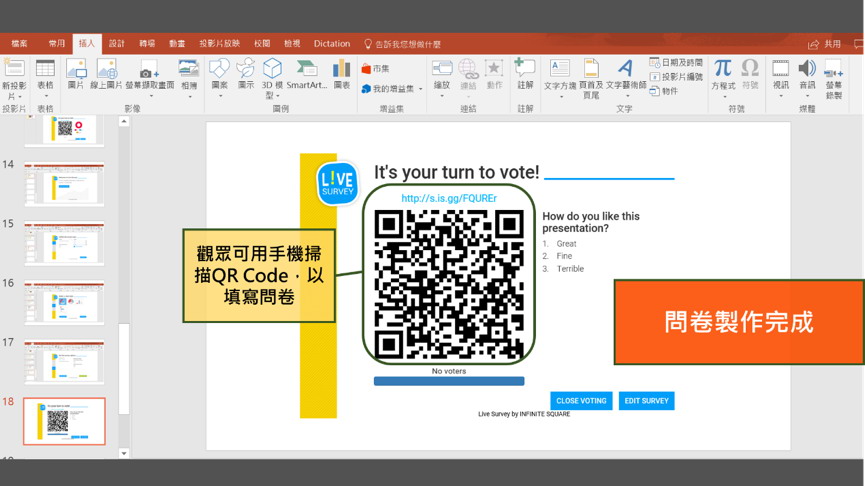The width and height of the screenshot is (865, 486).
Task: Expand the 視訊 dropdown arrow
Action: [x=781, y=97]
